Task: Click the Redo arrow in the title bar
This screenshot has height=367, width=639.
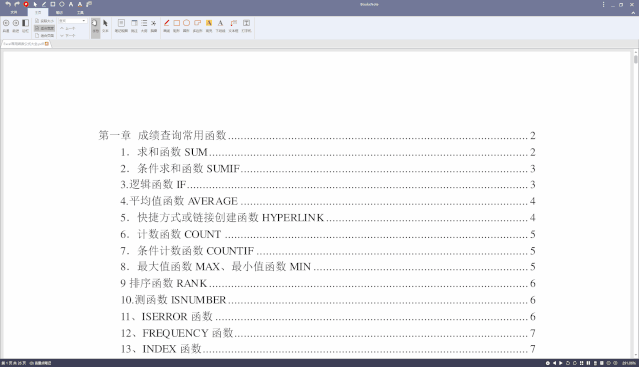Action: 17,4
